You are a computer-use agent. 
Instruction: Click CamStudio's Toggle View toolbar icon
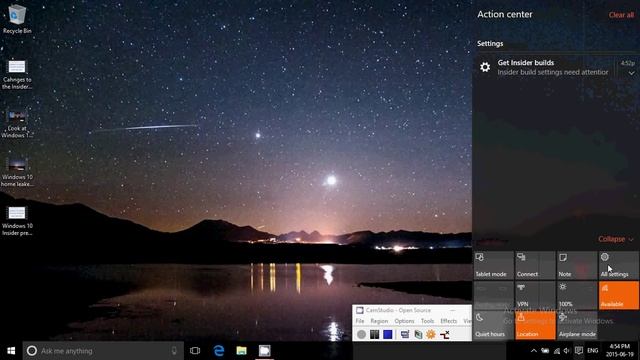pos(404,334)
